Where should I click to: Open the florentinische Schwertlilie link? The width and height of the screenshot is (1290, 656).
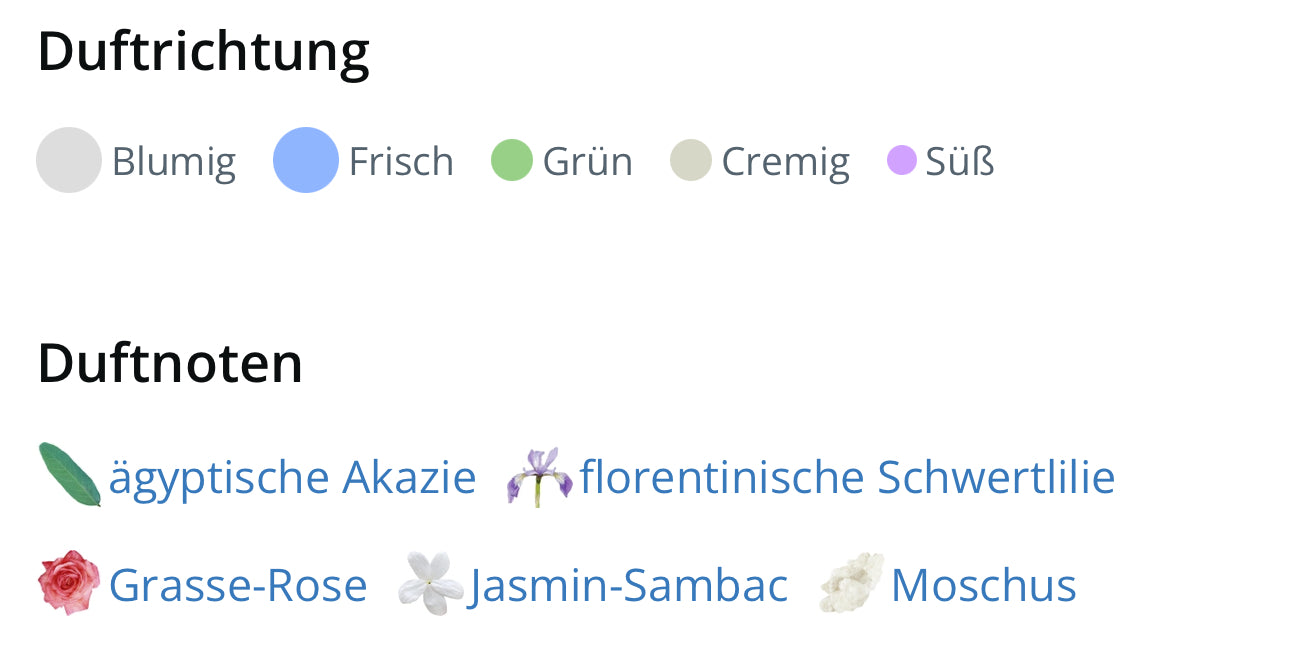pyautogui.click(x=847, y=477)
